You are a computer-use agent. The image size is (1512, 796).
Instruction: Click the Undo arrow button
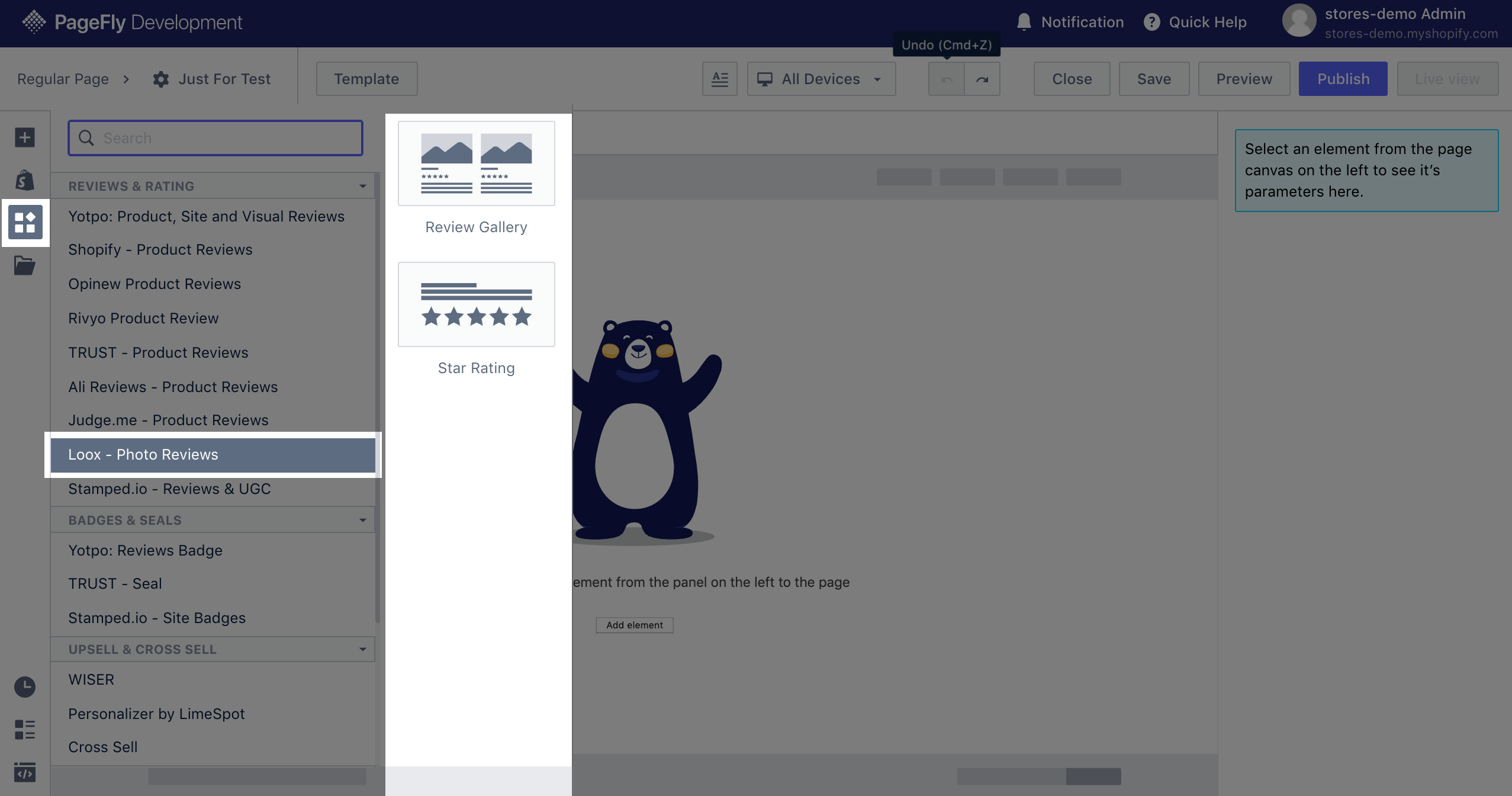pos(947,79)
